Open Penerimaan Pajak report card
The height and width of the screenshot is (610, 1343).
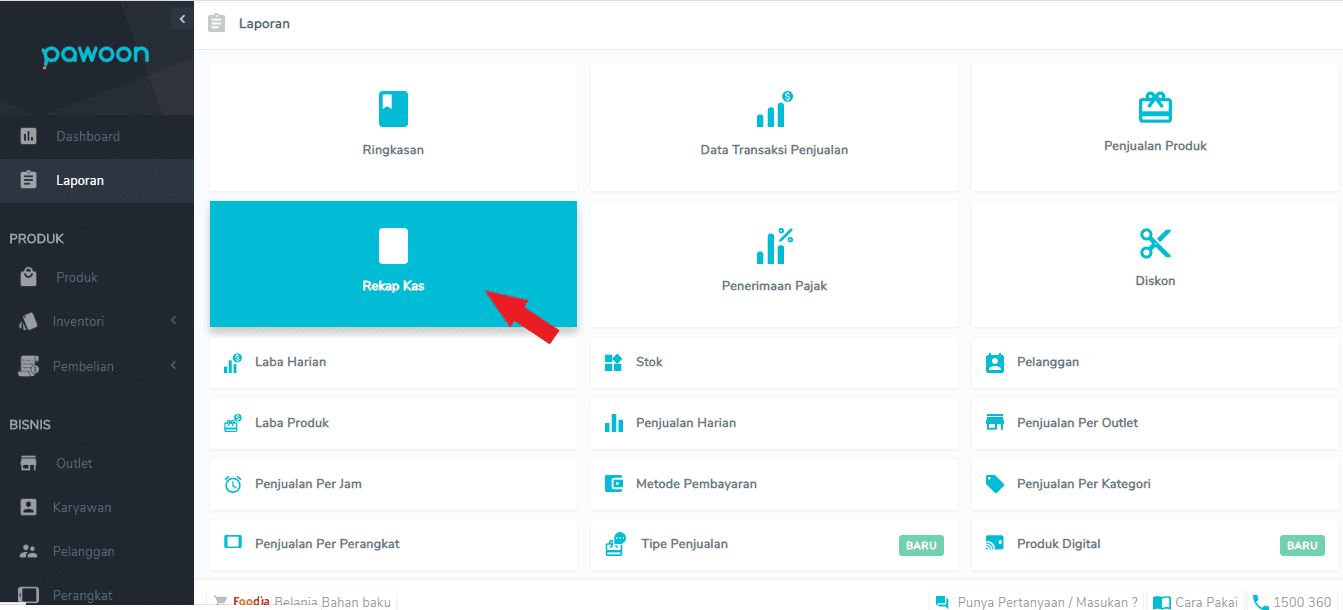coord(774,264)
